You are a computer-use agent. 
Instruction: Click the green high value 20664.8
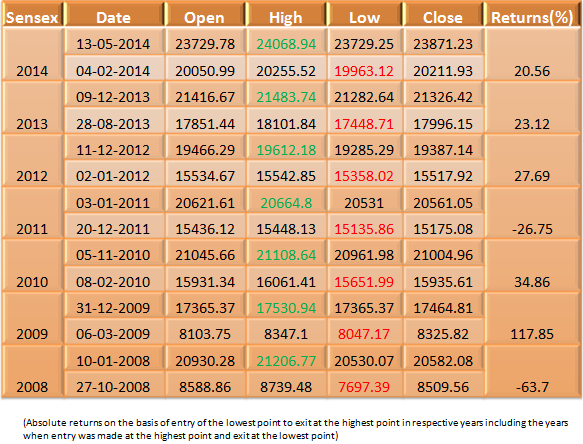click(x=286, y=203)
